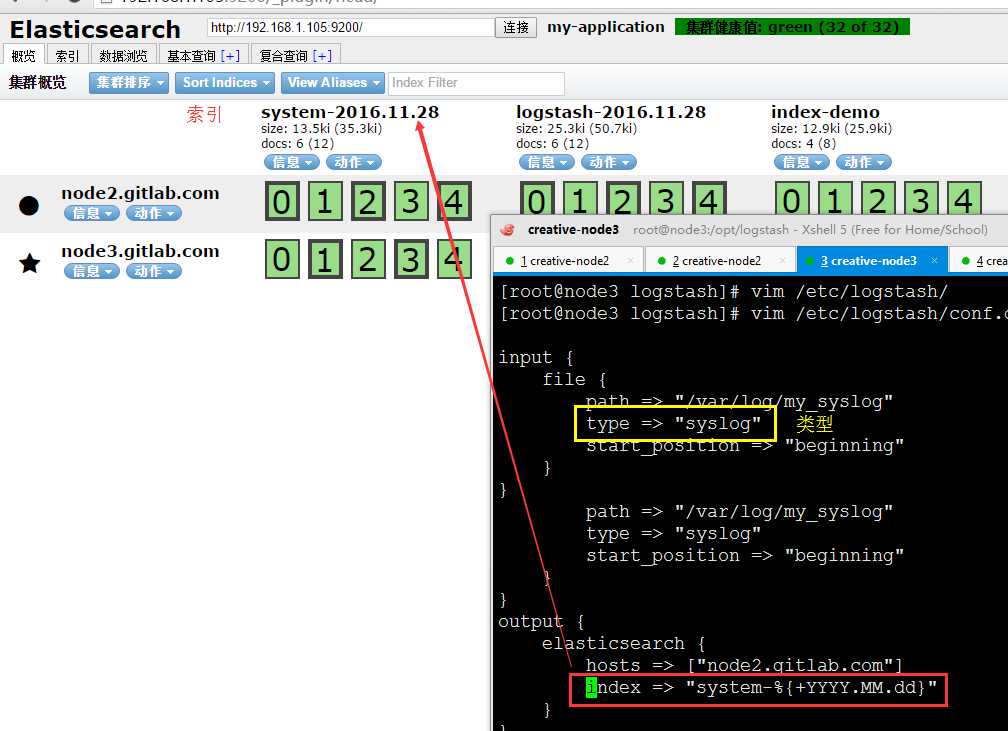Open 信息 dropdown for node3.gitlab.com
Screen dimensions: 1008x731
click(92, 271)
